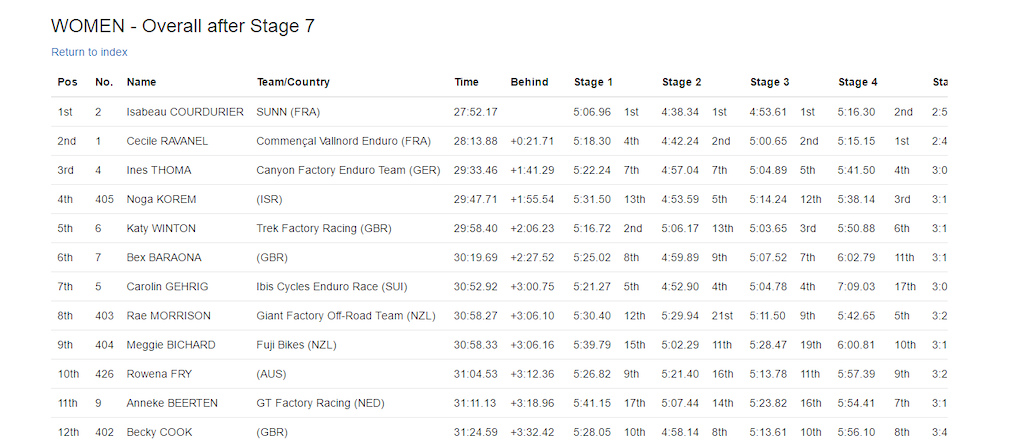Select the Canyon Factory Enduro Team (GER) cell
The height and width of the screenshot is (443, 1024).
[x=349, y=171]
